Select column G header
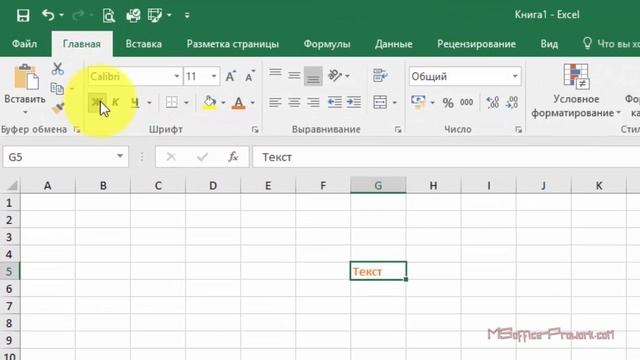The image size is (640, 360). point(378,185)
